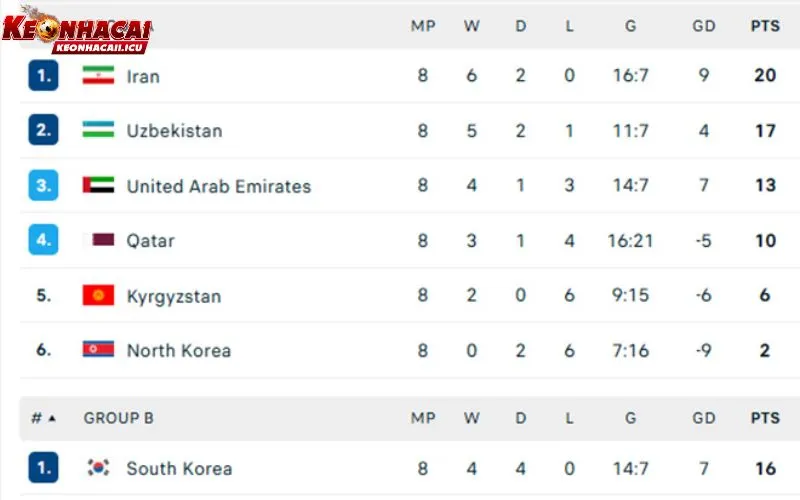Sort Group B by rank arrow
Screen dimensions: 800x500
click(52, 418)
